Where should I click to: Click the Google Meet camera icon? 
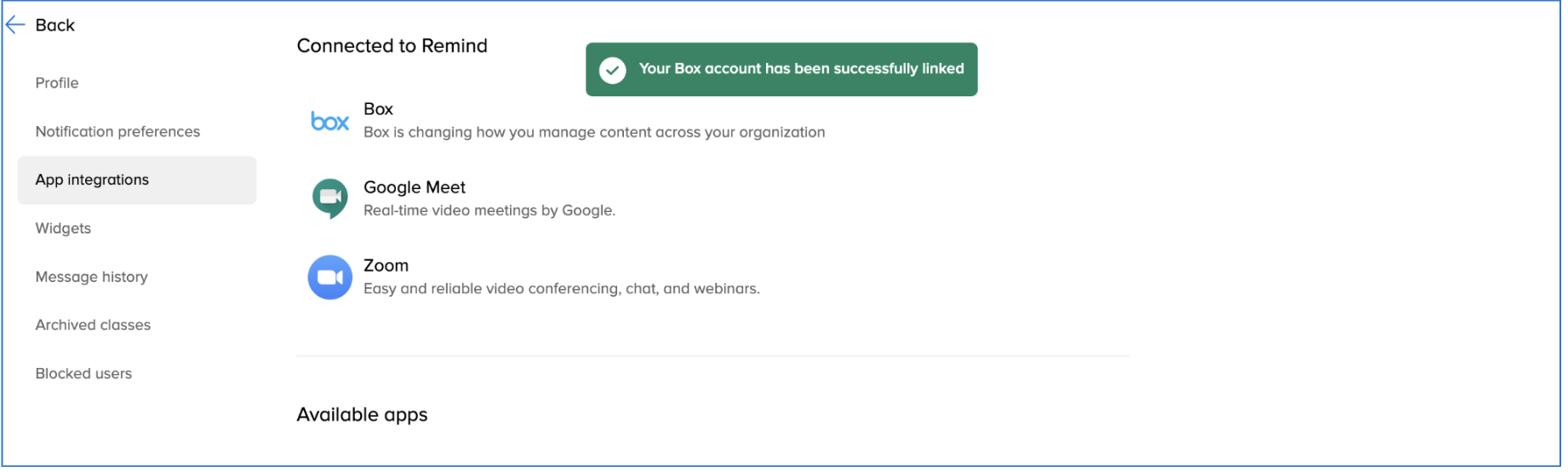tap(330, 199)
